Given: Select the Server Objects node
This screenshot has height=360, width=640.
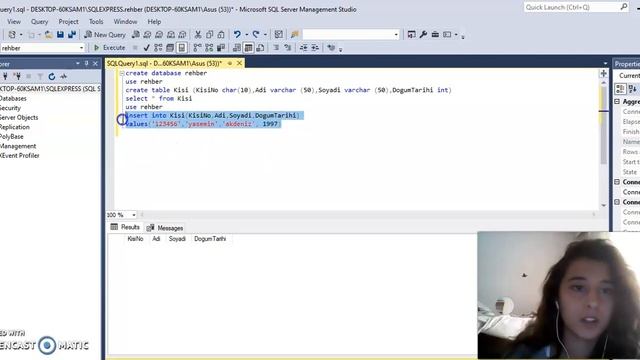Looking at the screenshot, I should point(19,118).
